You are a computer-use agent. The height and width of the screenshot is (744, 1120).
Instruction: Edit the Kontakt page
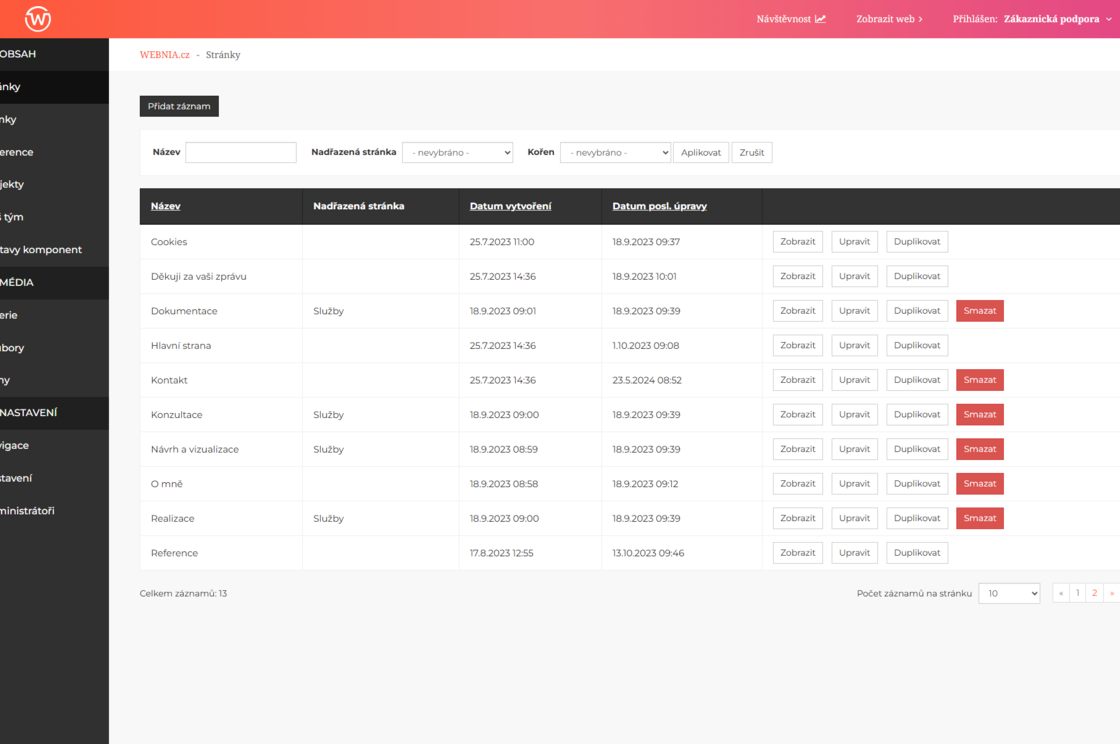(854, 380)
